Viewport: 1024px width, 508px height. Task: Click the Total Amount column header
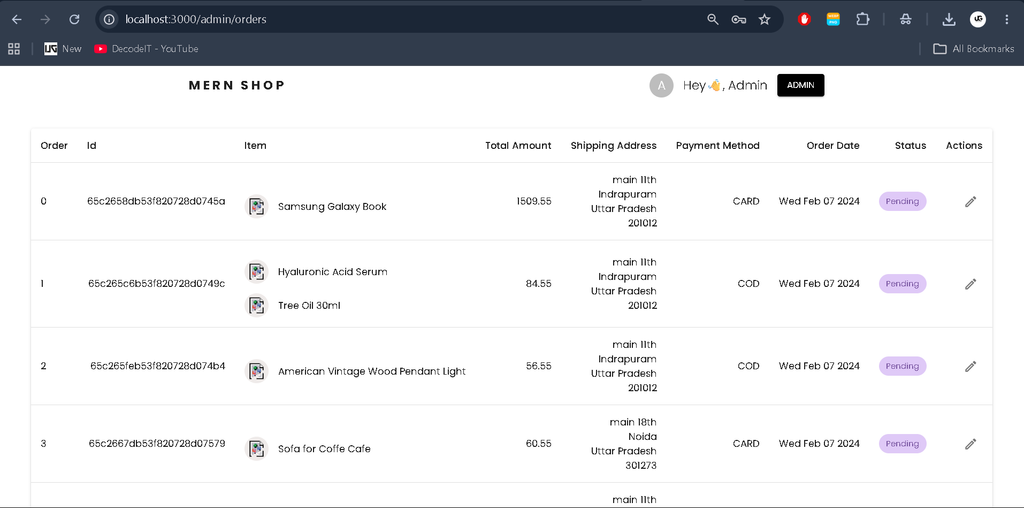518,146
